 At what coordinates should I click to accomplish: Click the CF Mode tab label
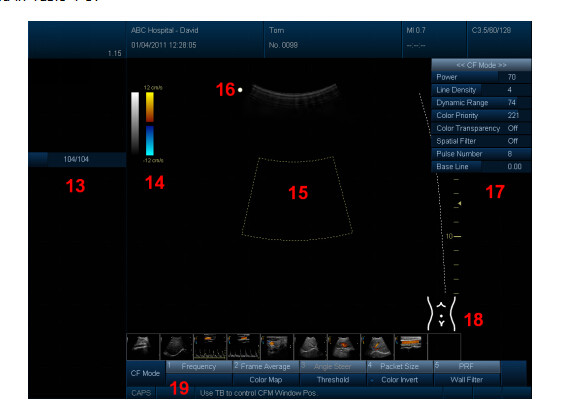click(145, 373)
